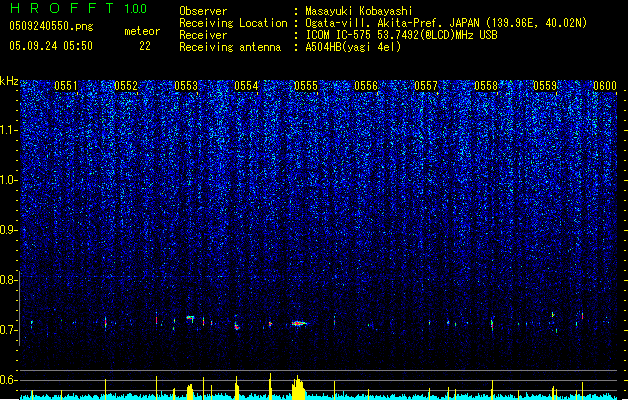Click the 0557 time marker
This screenshot has width=629, height=400.
tap(426, 86)
